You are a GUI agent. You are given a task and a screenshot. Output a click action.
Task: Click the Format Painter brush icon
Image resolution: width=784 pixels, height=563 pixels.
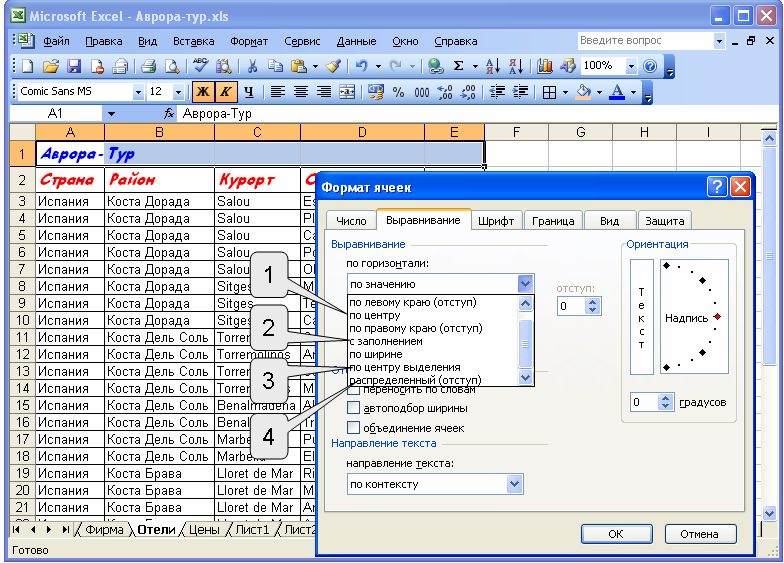click(333, 66)
